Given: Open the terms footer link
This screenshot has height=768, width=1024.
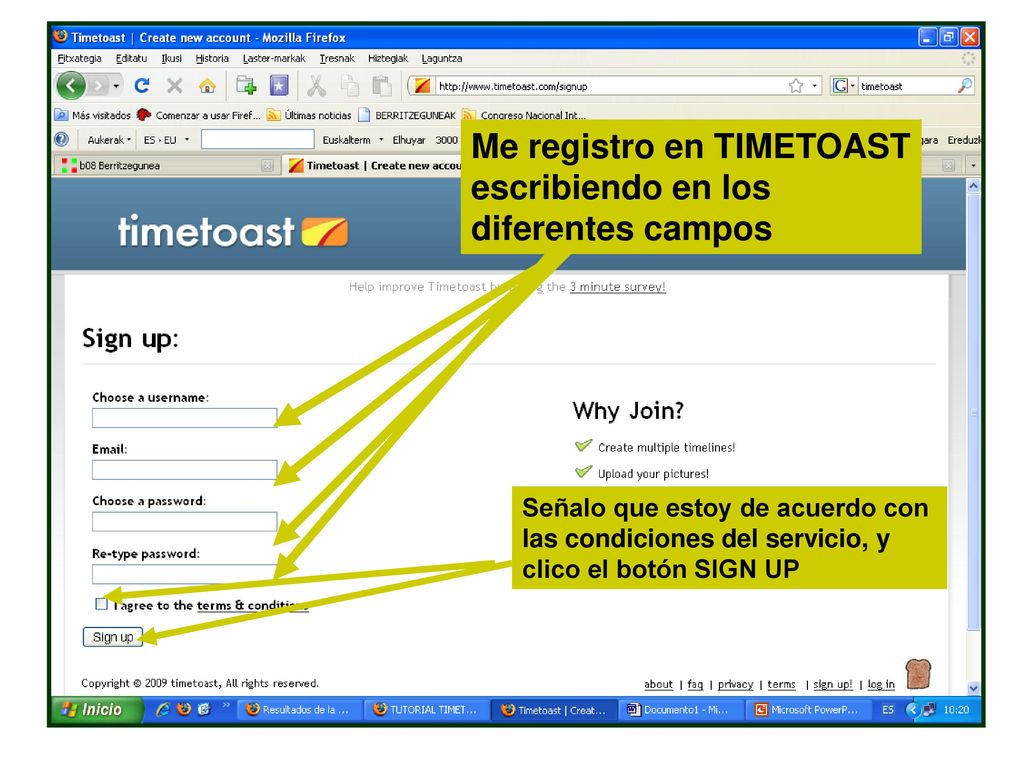Looking at the screenshot, I should tap(781, 684).
